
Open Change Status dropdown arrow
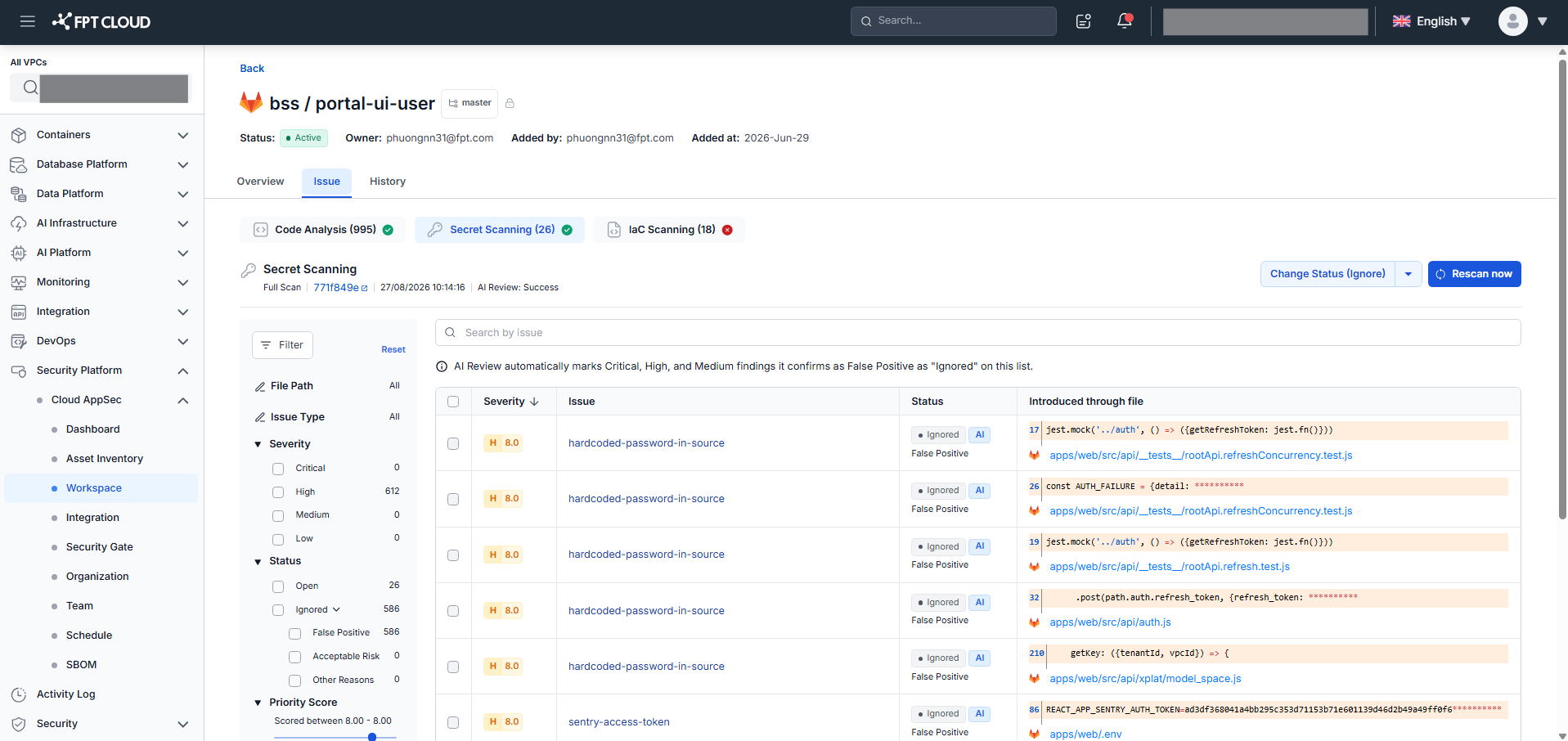1408,274
